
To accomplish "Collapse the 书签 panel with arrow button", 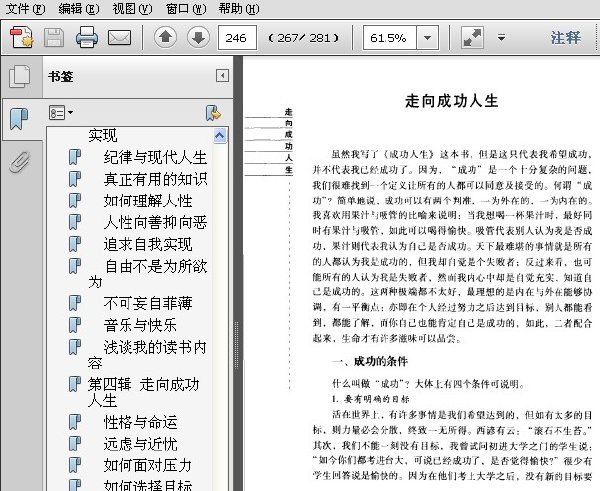I will click(x=222, y=75).
